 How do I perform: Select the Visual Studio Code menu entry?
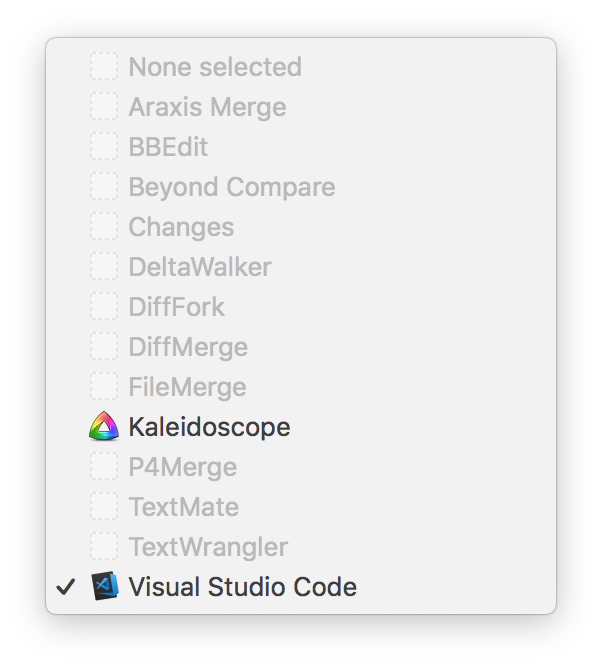coord(301,586)
